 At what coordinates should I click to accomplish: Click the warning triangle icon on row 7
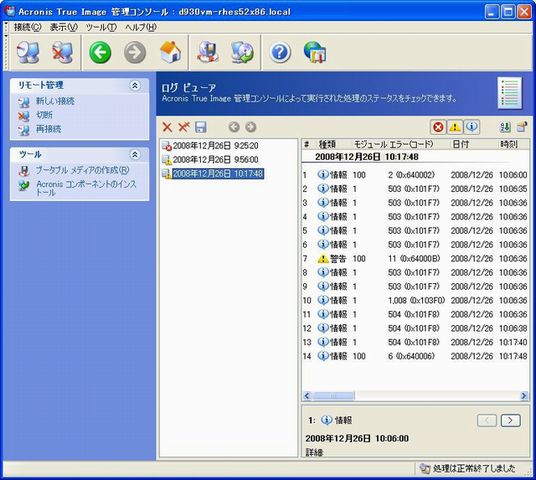[323, 259]
